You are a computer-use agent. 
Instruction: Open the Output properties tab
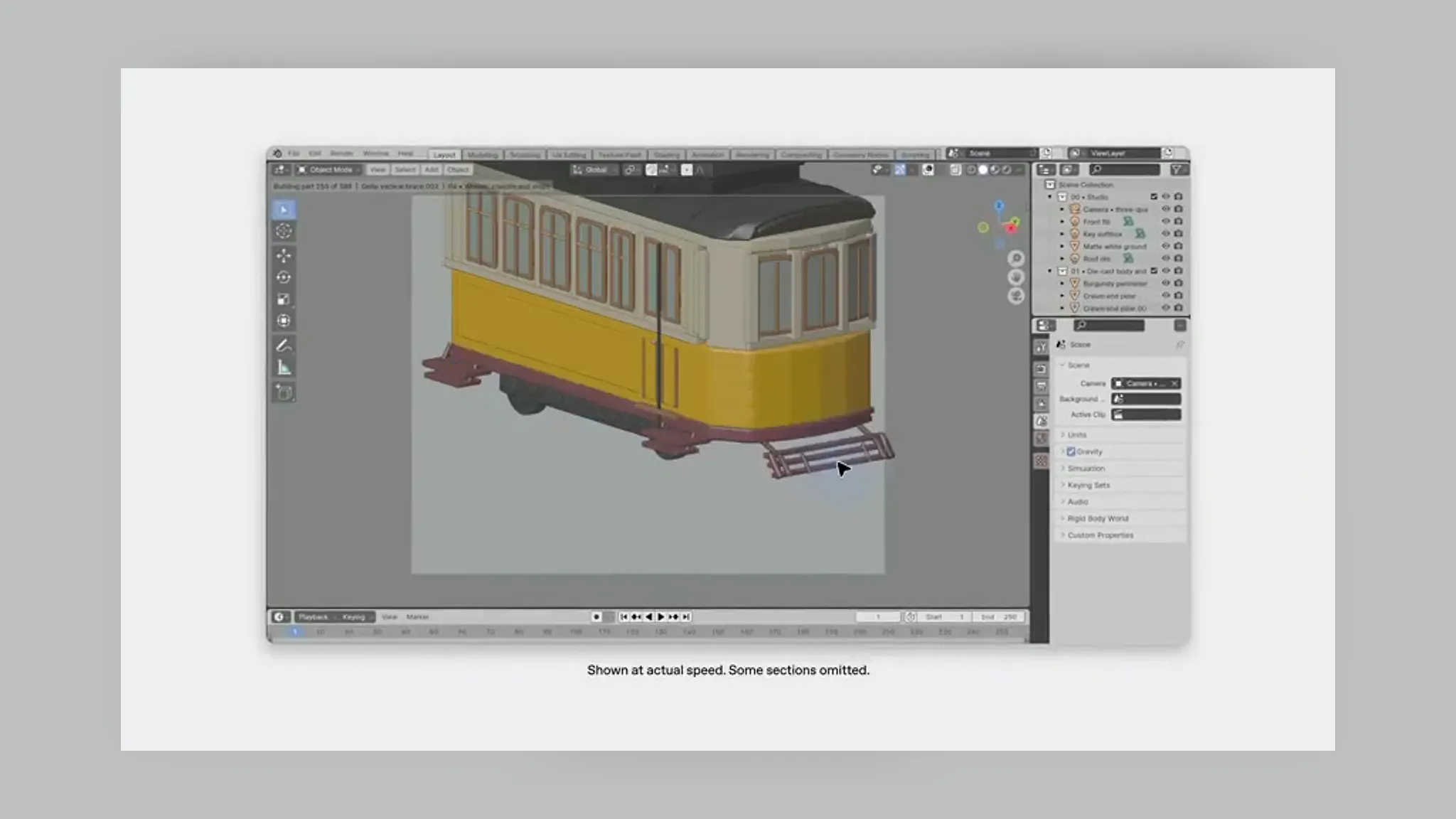point(1042,386)
